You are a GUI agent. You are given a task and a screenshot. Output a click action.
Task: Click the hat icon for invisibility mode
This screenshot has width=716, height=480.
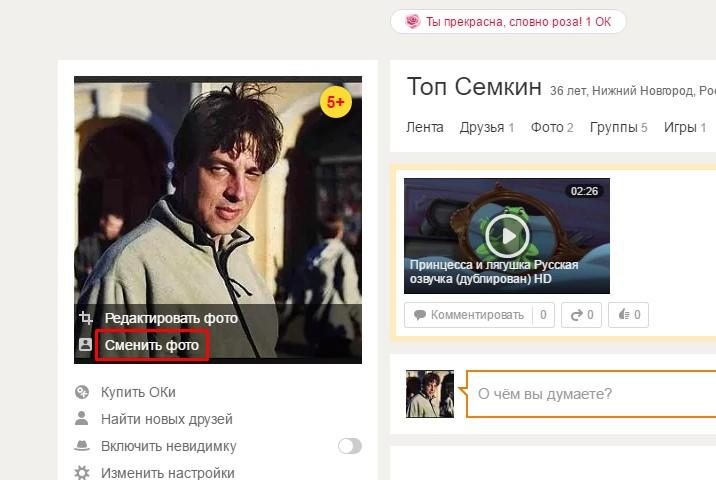point(82,445)
